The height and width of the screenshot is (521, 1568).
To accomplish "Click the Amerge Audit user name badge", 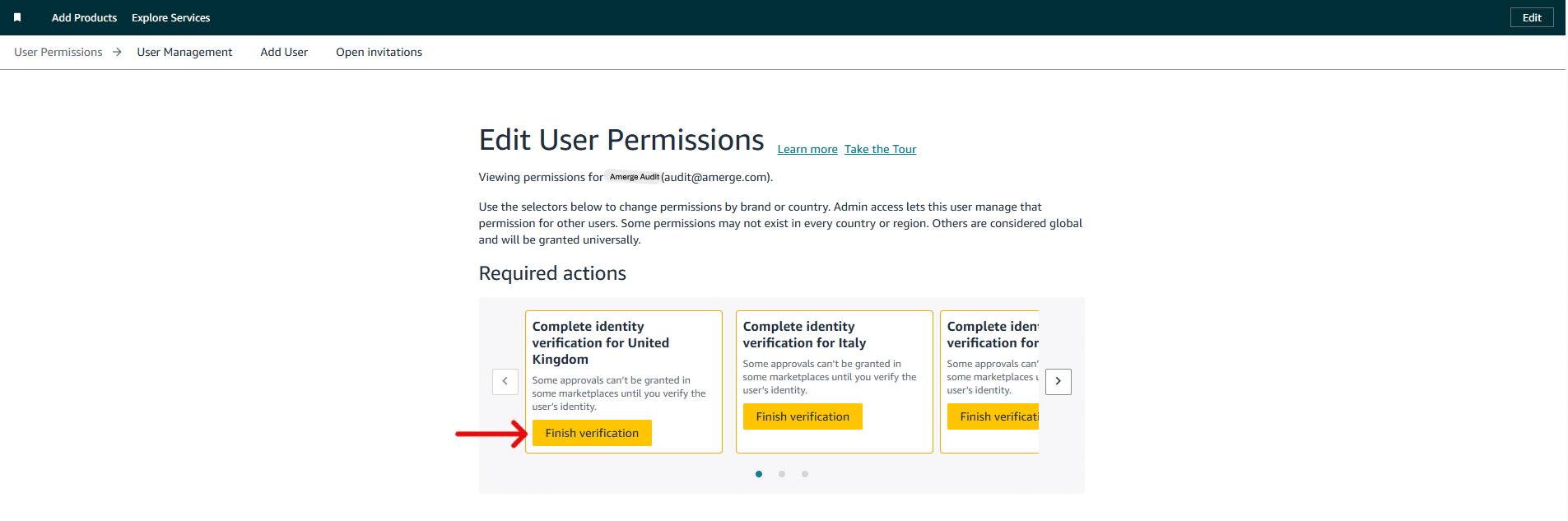I will tap(633, 177).
